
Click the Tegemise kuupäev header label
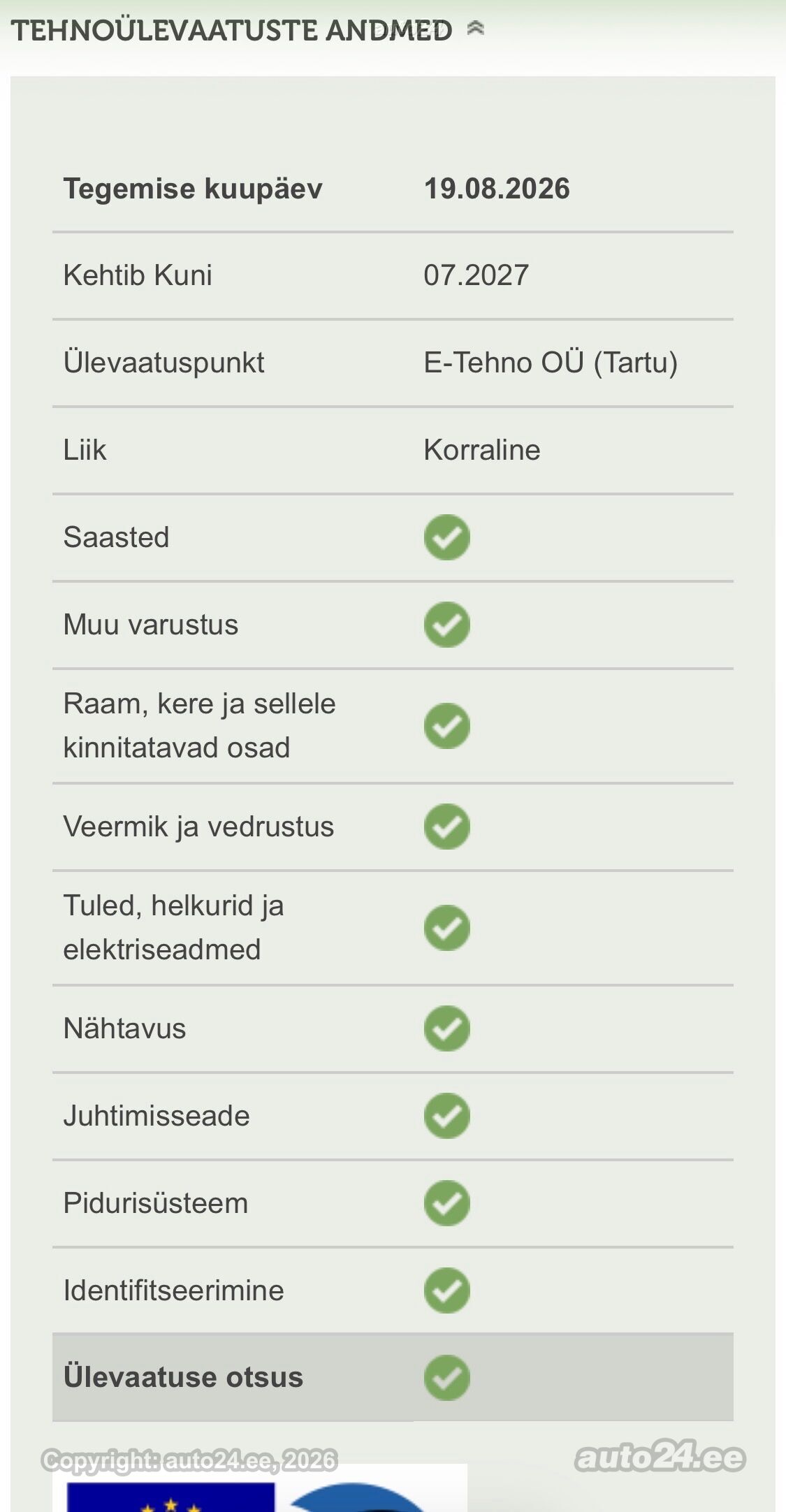193,189
